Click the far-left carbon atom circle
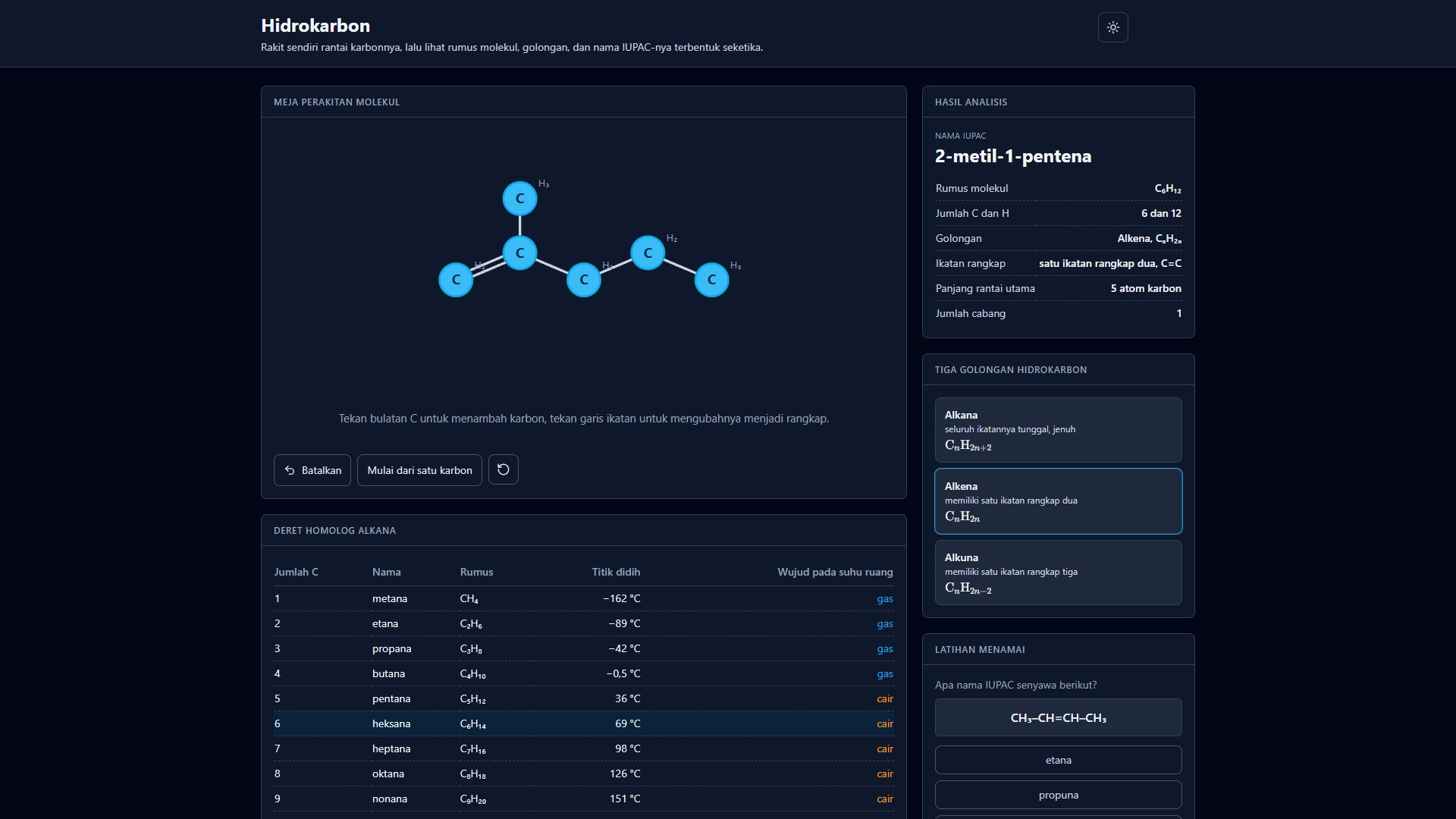The image size is (1456, 819). point(456,280)
